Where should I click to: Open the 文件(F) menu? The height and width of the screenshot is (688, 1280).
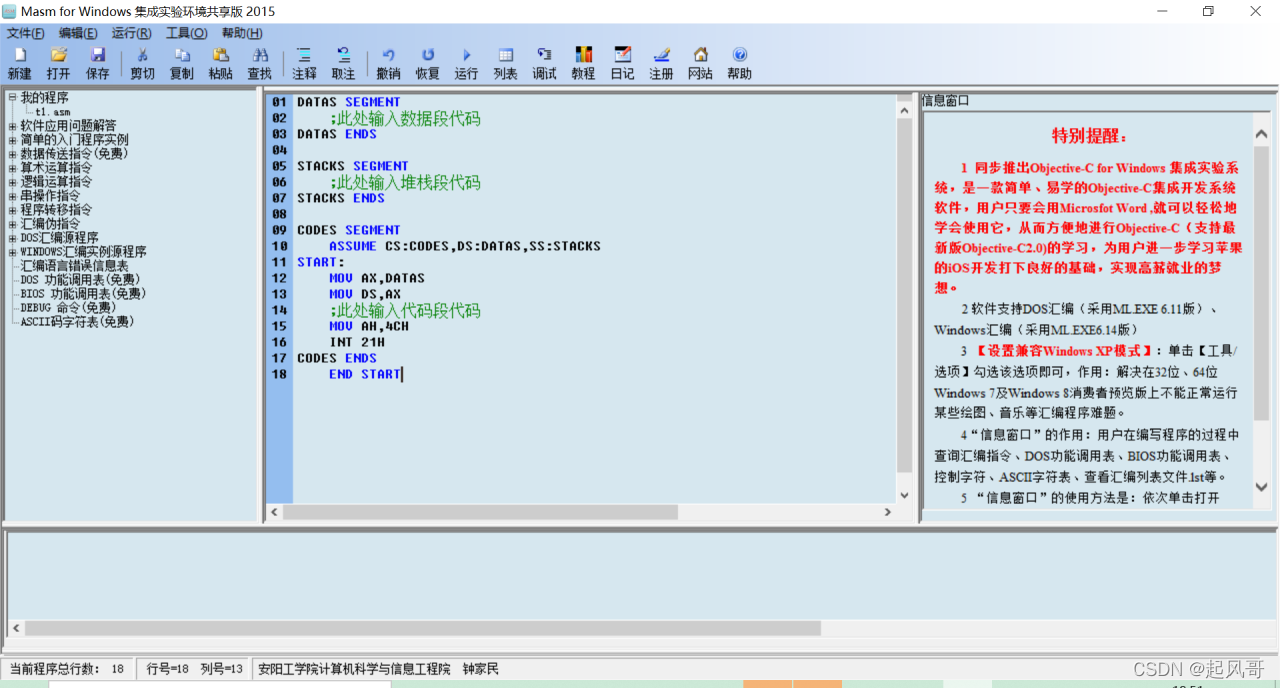(26, 33)
